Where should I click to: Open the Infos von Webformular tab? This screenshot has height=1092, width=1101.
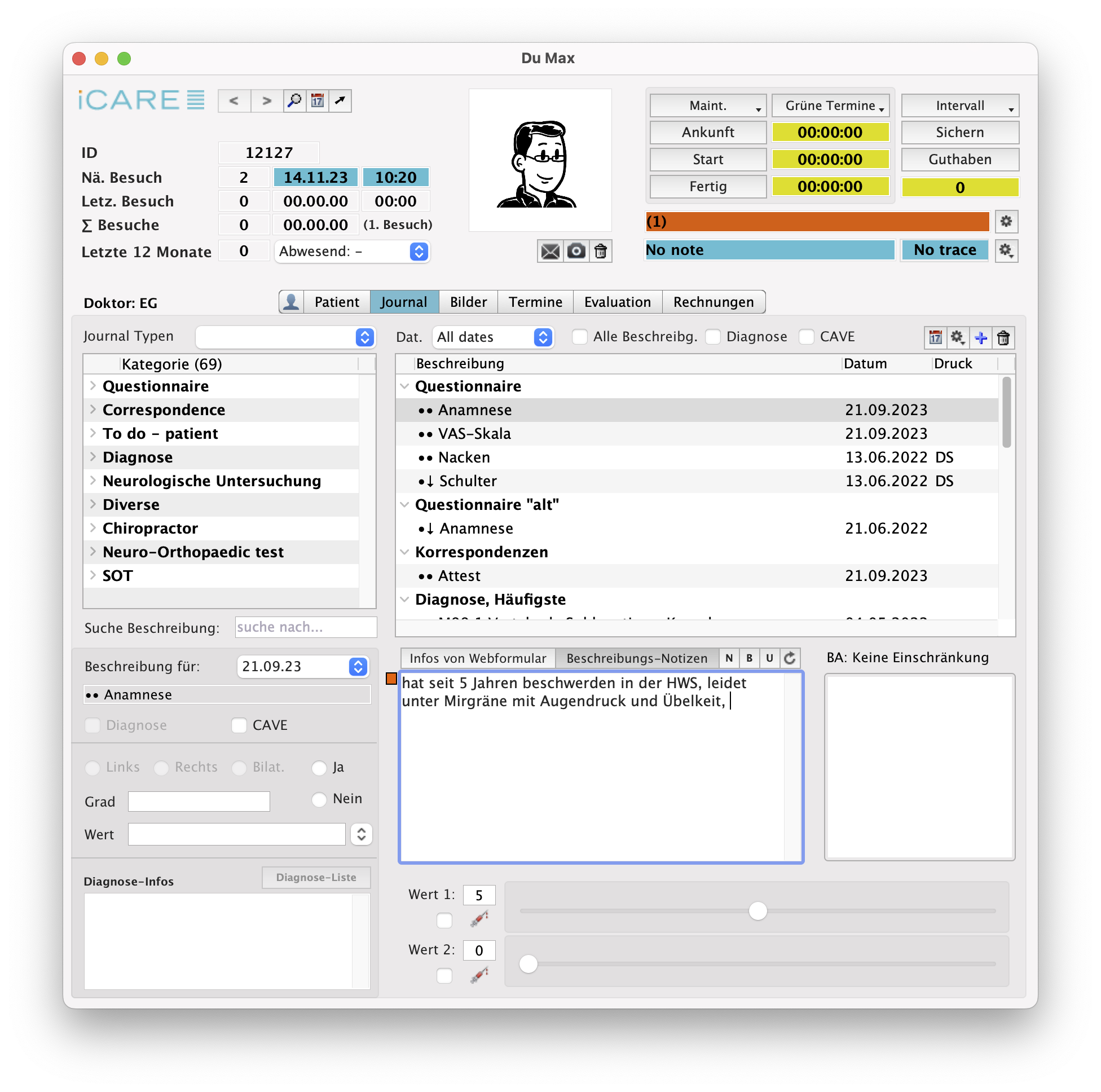point(478,658)
